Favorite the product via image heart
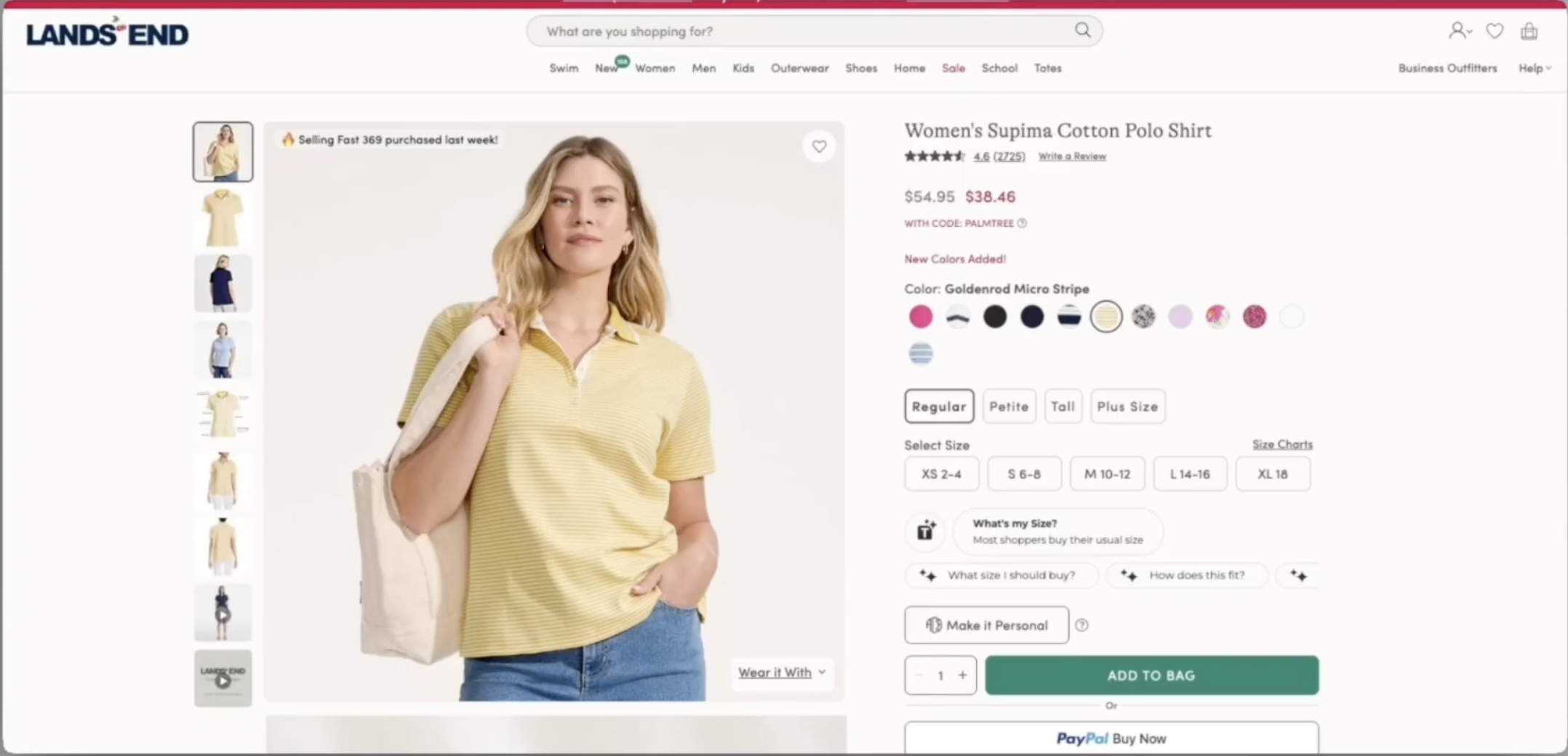This screenshot has height=756, width=1568. pos(820,146)
